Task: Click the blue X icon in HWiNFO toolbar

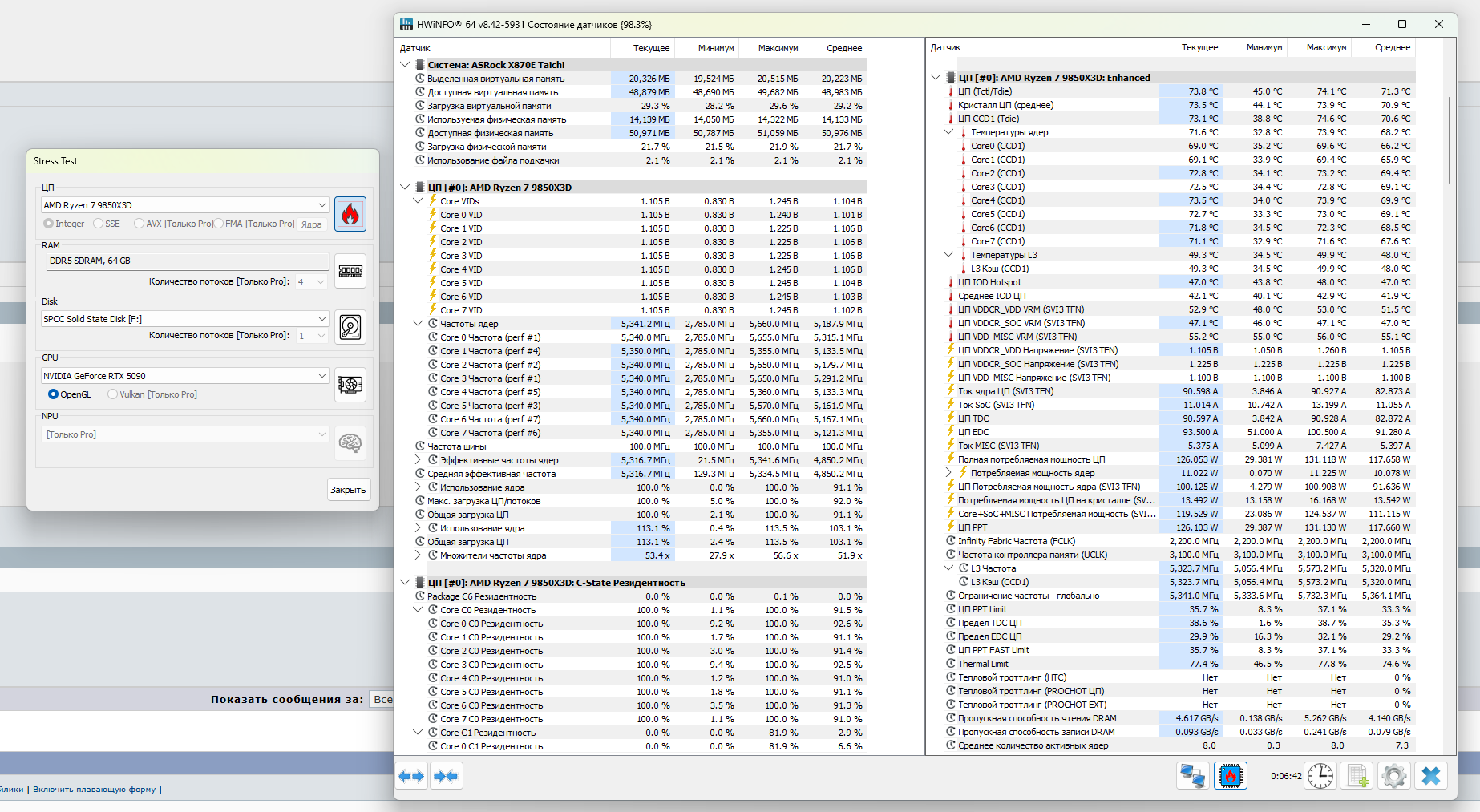Action: pyautogui.click(x=1431, y=776)
